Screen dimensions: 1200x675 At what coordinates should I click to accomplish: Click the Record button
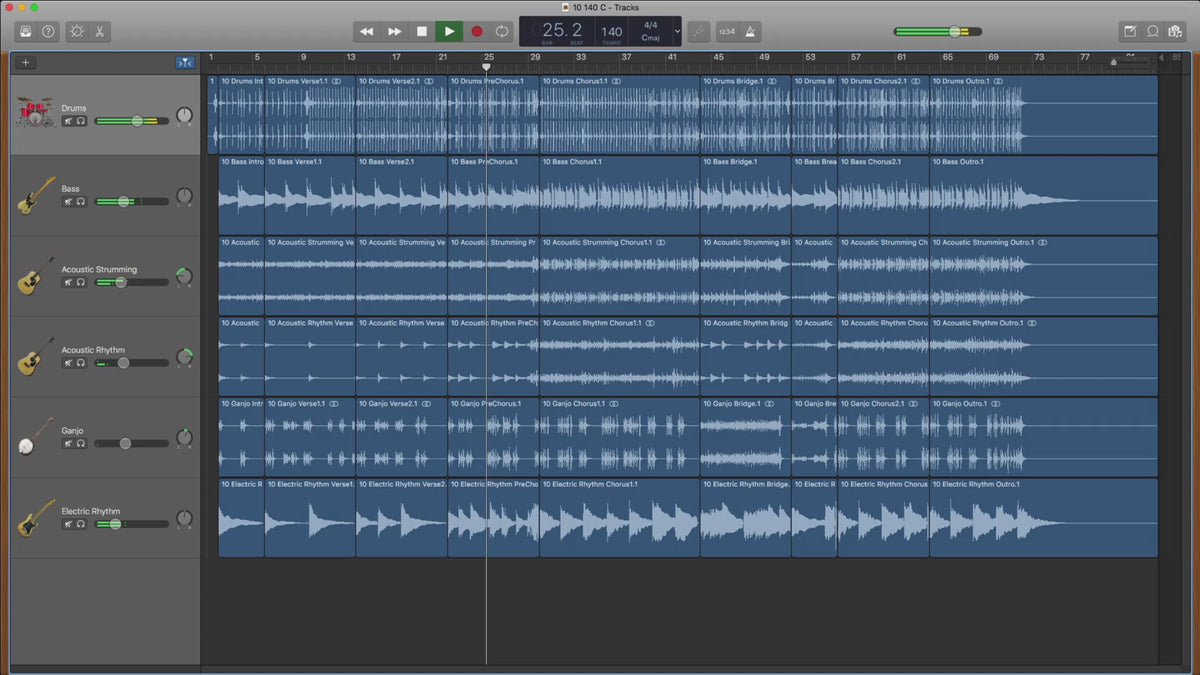476,32
